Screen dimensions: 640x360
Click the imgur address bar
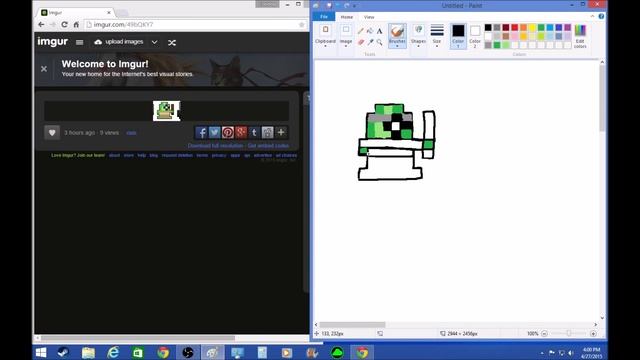click(x=195, y=25)
